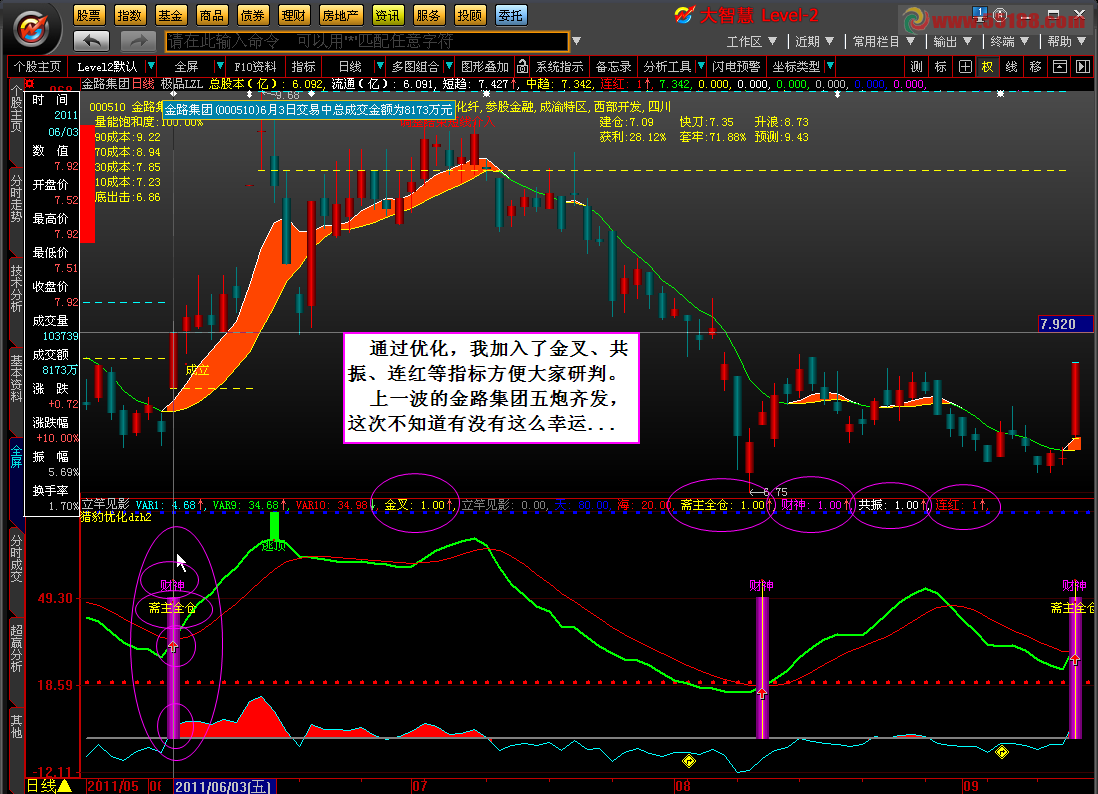
Task: Expand dropdown arrow beside 分析工具
Action: coord(700,67)
